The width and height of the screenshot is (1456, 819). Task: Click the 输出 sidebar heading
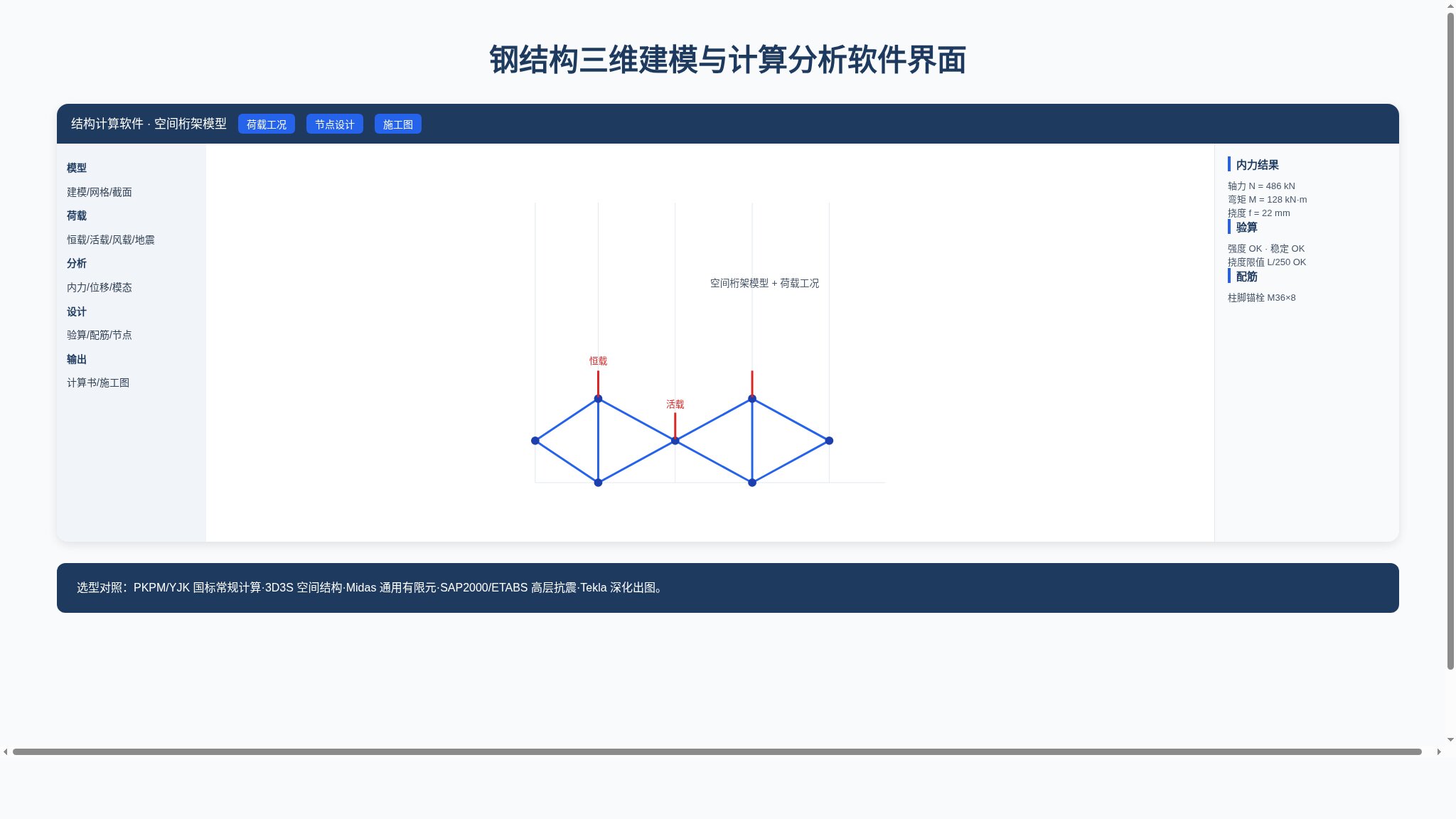pyautogui.click(x=77, y=359)
